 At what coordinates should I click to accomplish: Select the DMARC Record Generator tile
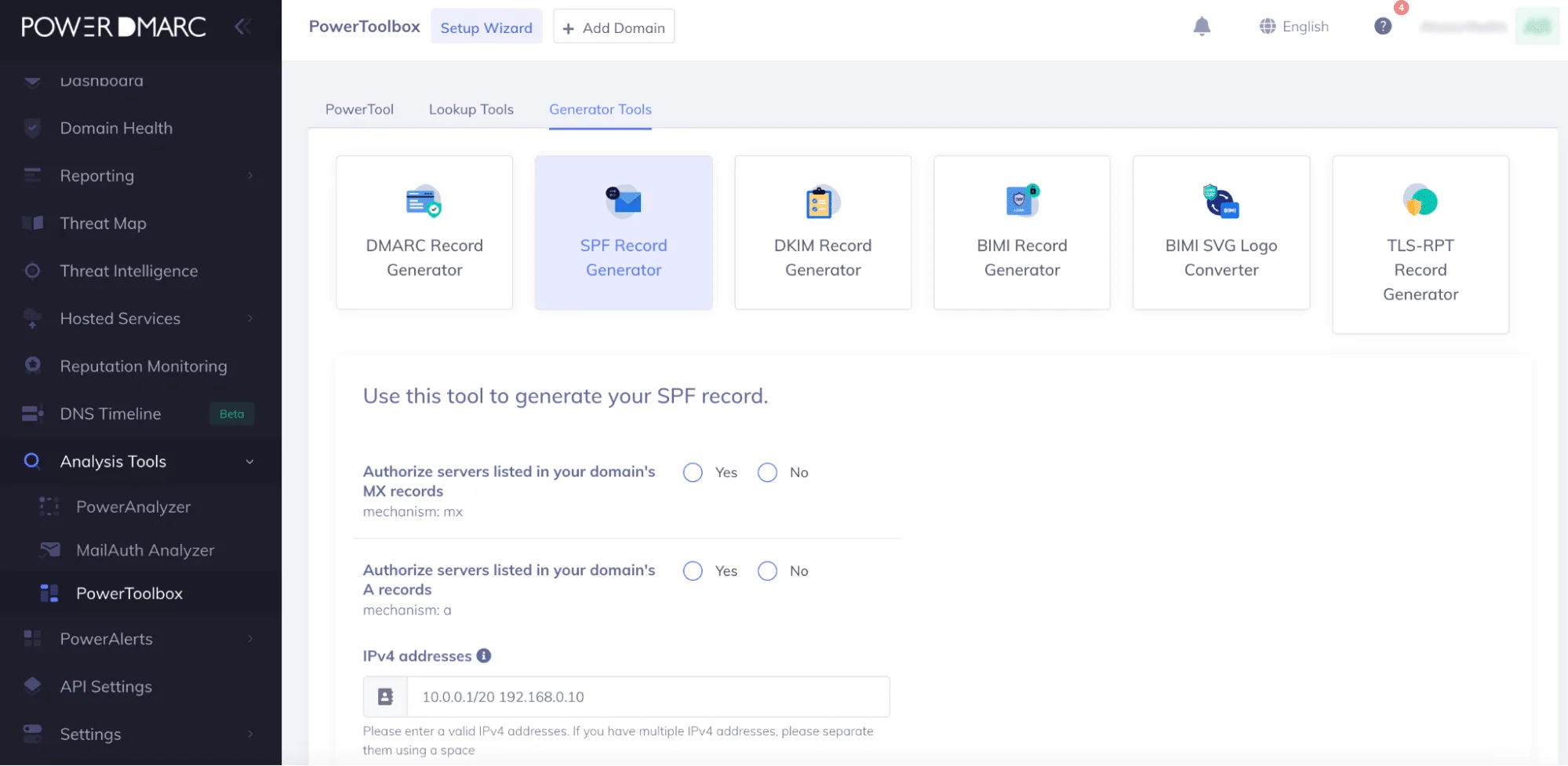coord(424,232)
